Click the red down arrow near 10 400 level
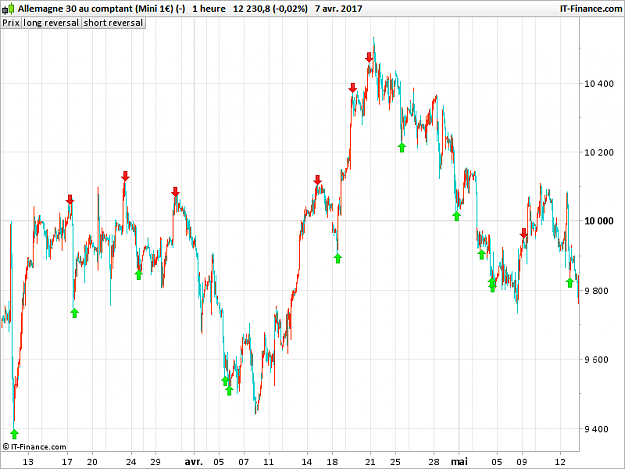Screen dimensions: 625x469 click(x=352, y=88)
